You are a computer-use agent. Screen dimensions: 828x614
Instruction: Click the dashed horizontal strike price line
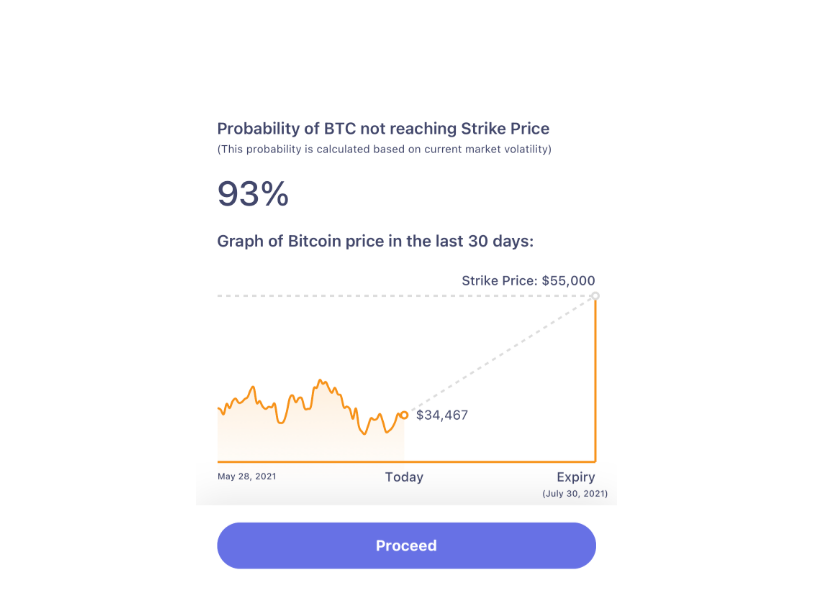(x=404, y=296)
